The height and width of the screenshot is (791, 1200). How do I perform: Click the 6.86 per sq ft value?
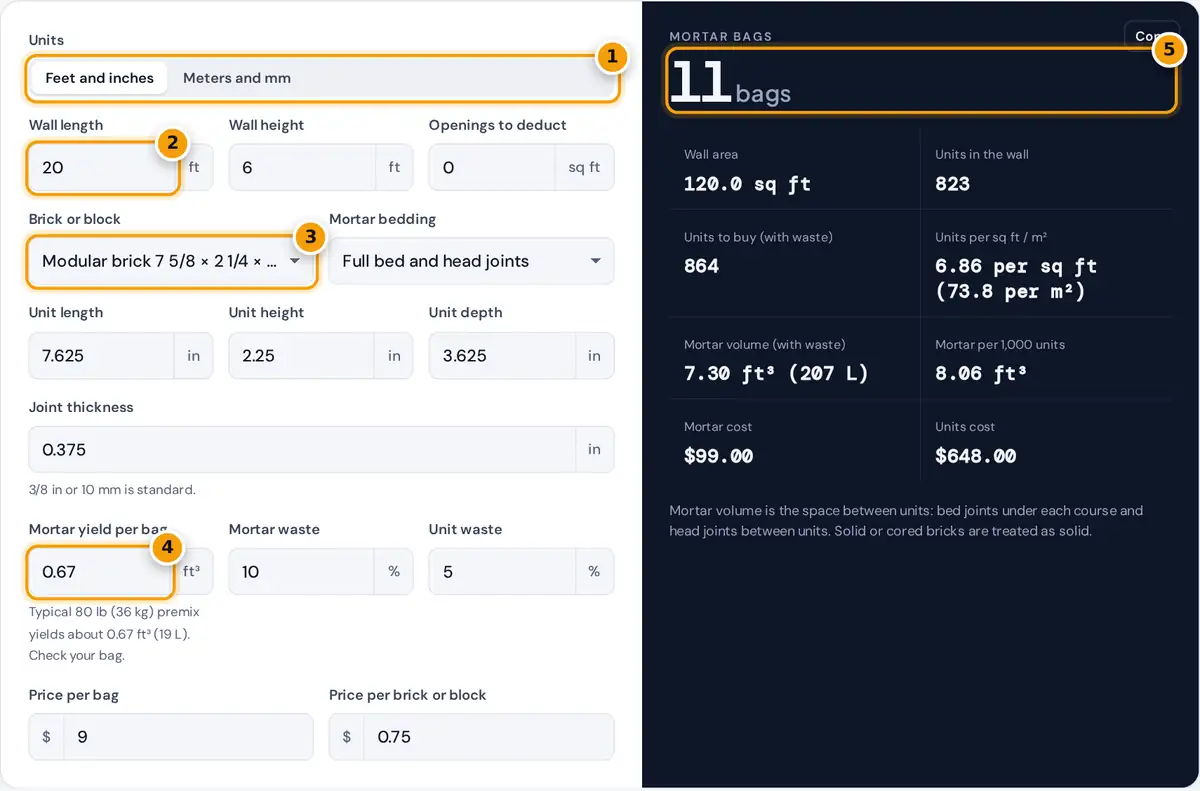(x=1016, y=280)
